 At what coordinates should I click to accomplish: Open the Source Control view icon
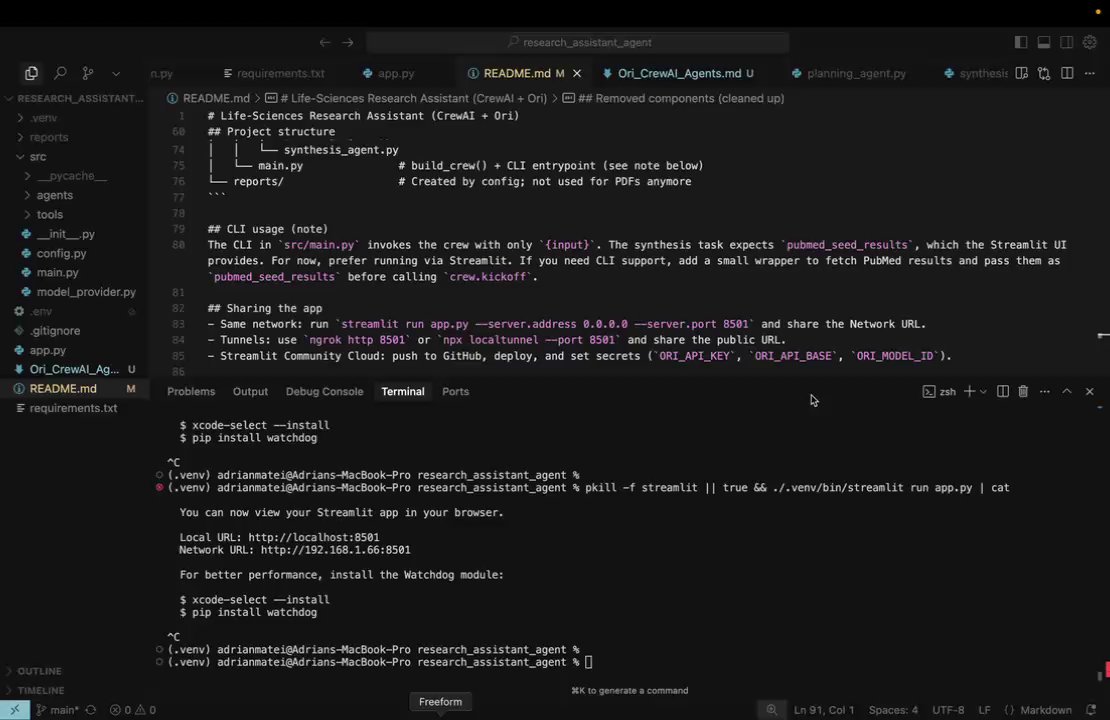click(88, 73)
